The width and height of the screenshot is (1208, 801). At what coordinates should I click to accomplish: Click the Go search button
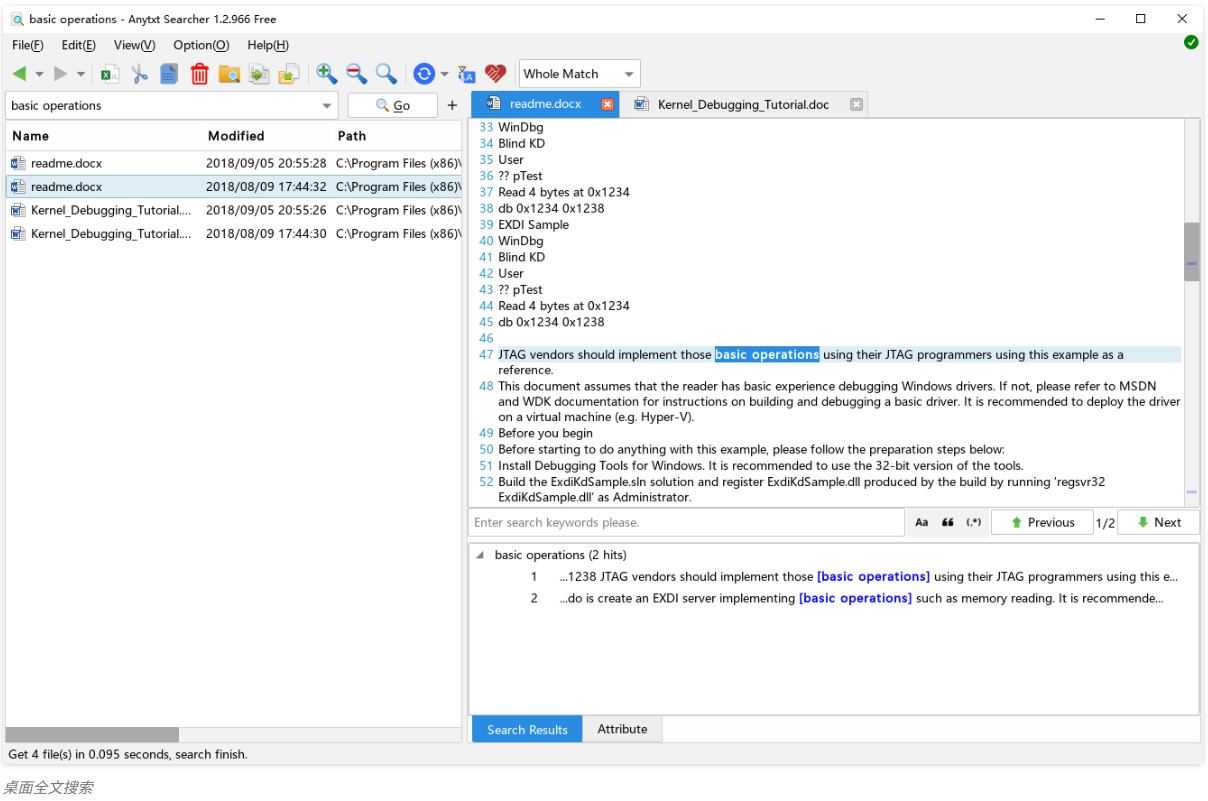tap(392, 105)
